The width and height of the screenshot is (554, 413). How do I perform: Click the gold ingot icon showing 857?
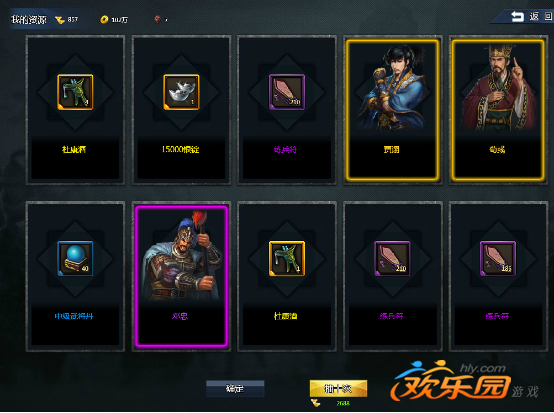(x=60, y=20)
